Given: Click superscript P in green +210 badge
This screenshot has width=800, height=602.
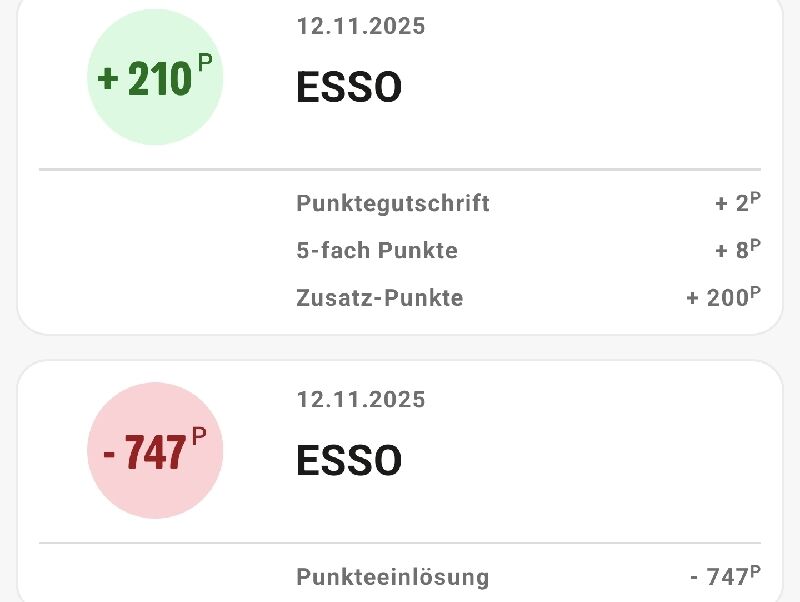Looking at the screenshot, I should [205, 62].
